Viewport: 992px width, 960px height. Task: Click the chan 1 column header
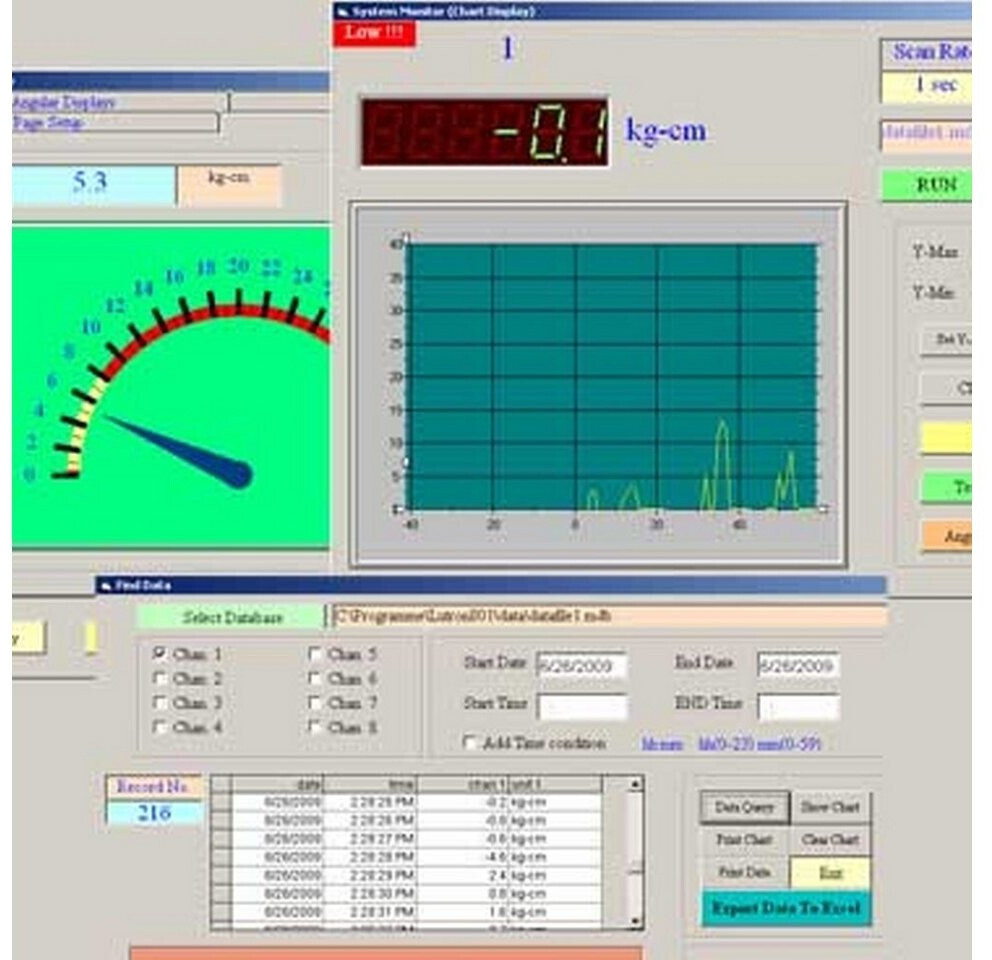[x=462, y=785]
